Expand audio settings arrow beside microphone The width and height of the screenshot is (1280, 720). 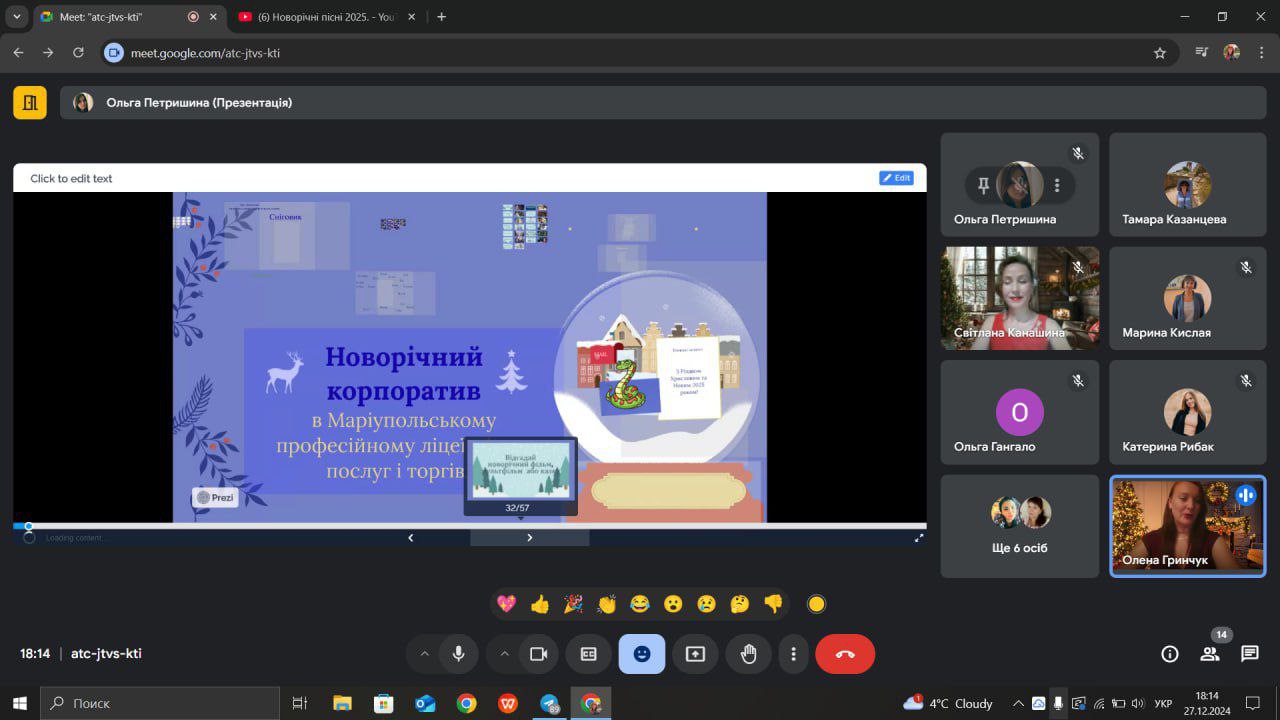(x=424, y=654)
